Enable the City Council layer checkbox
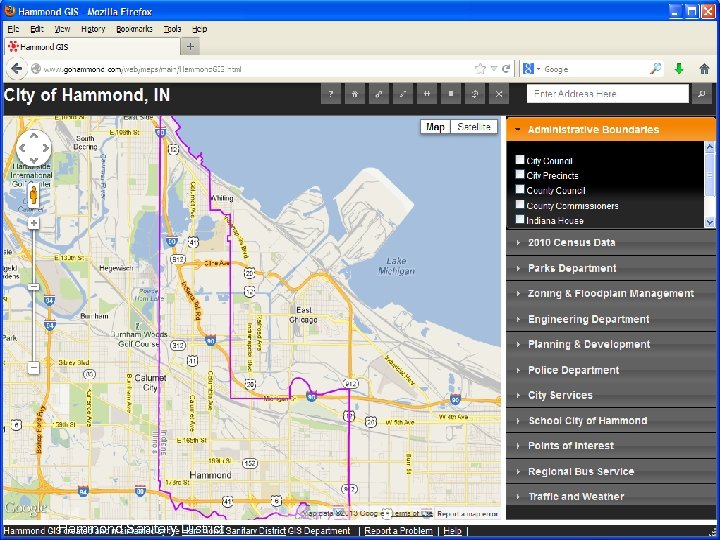This screenshot has height=540, width=720. pyautogui.click(x=520, y=159)
